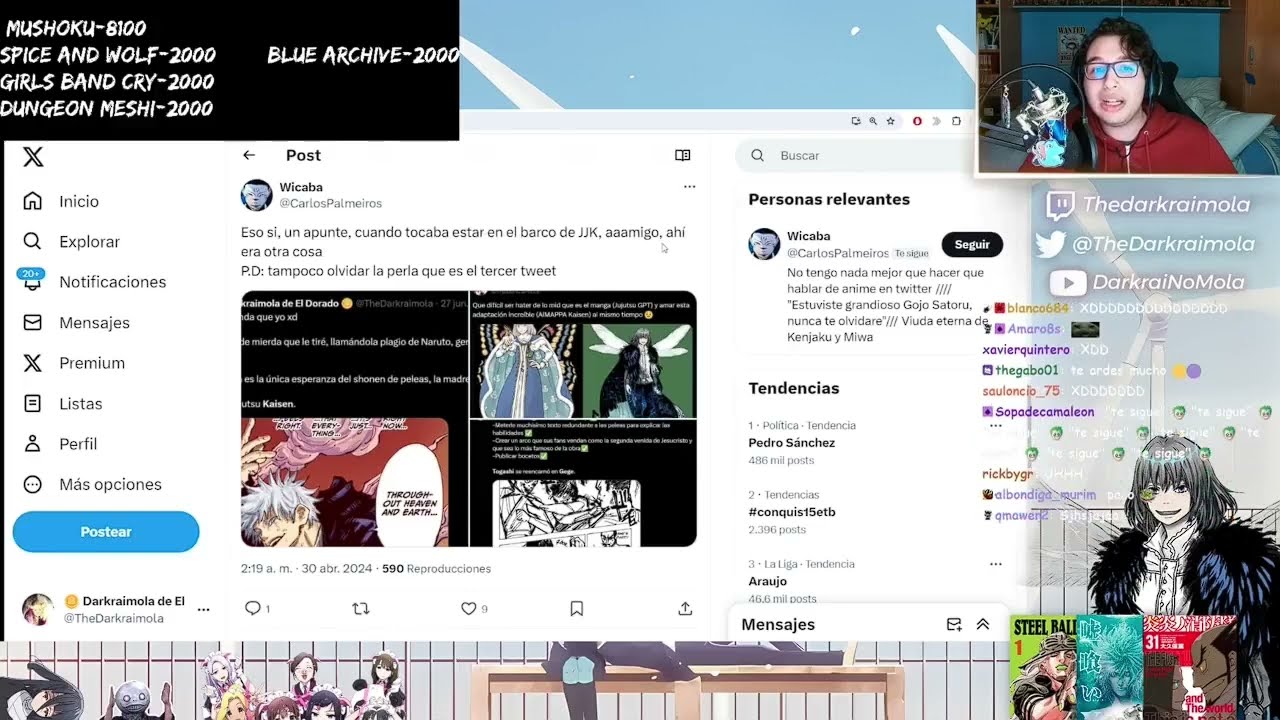Click the red Opera-style extension icon

(x=917, y=121)
